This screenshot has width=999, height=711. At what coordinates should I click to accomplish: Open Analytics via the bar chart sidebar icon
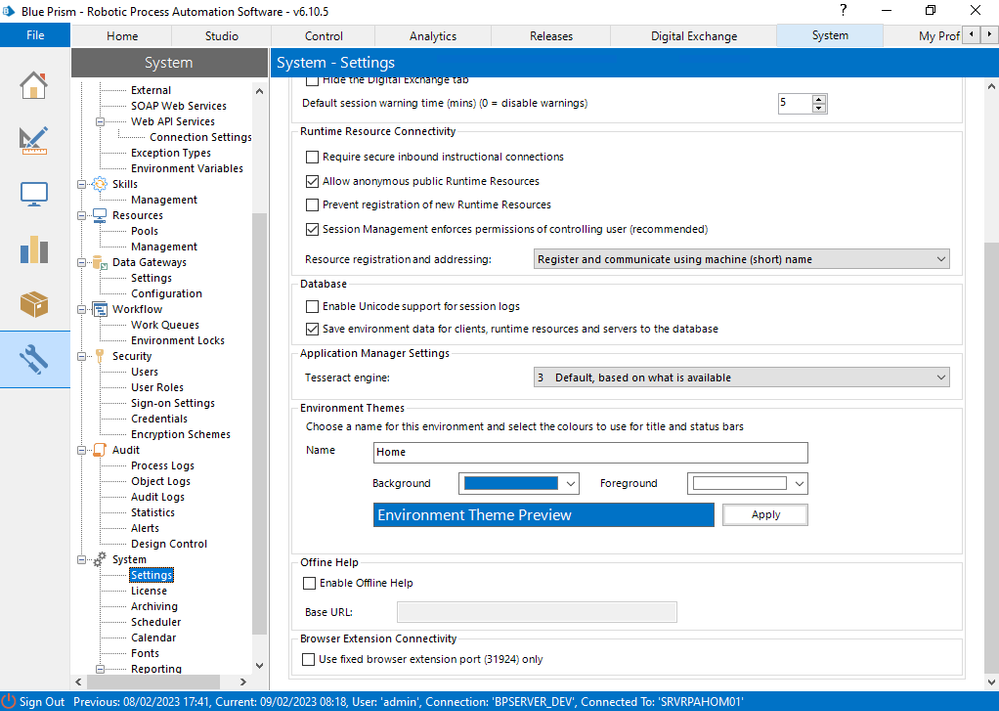(x=34, y=249)
